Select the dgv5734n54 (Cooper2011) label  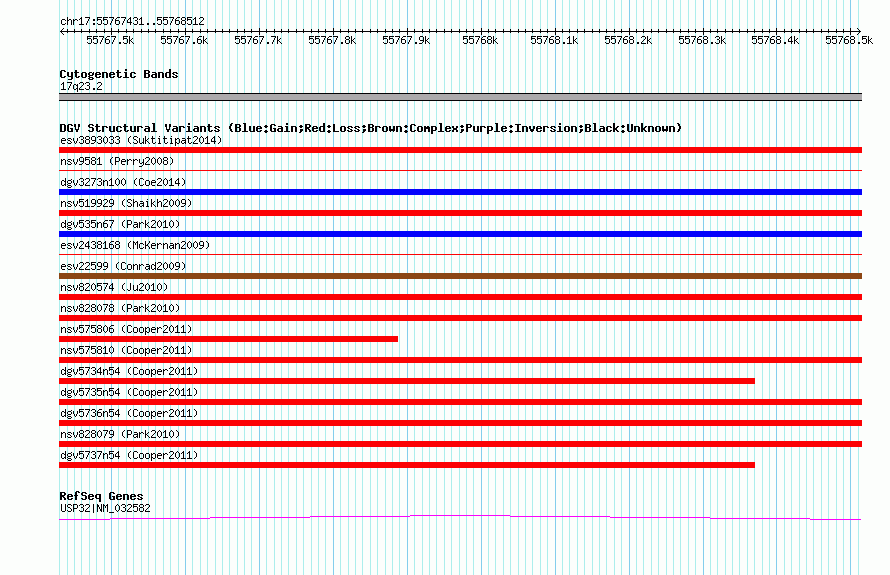click(x=129, y=371)
